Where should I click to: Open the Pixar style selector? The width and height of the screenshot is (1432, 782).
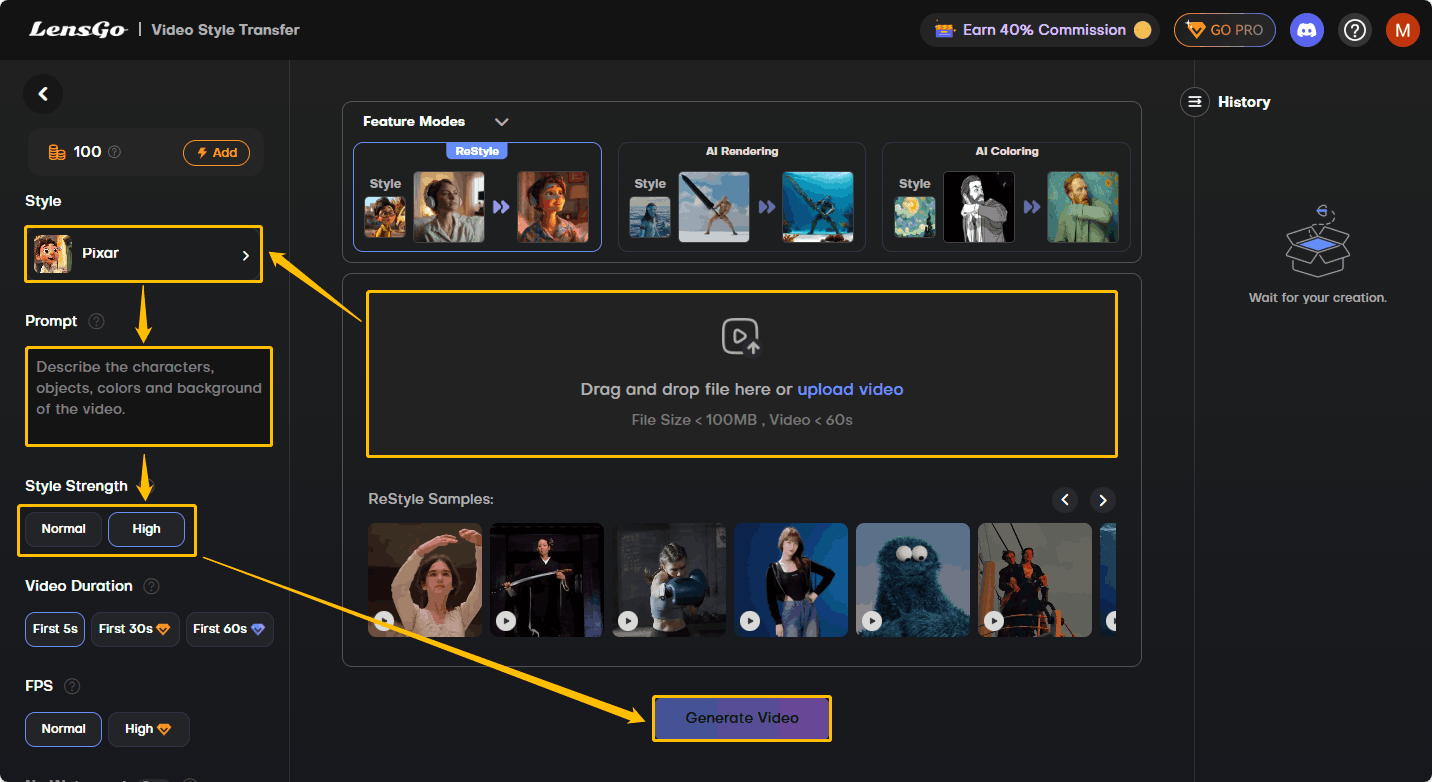coord(144,254)
